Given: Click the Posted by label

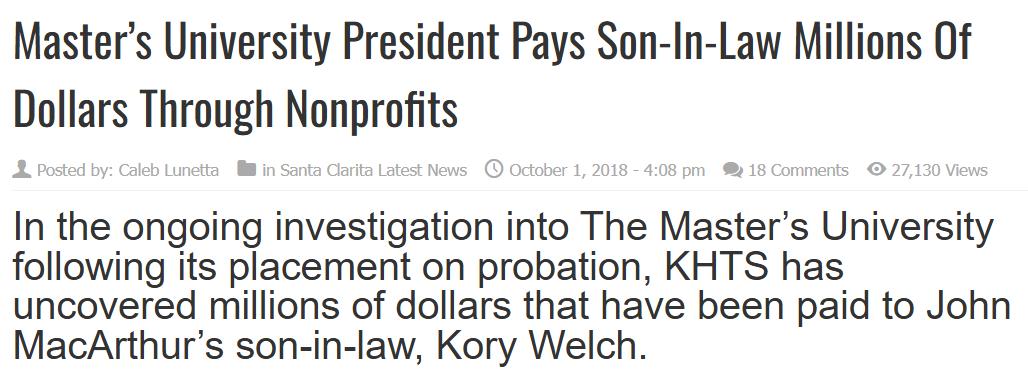Looking at the screenshot, I should pos(75,171).
